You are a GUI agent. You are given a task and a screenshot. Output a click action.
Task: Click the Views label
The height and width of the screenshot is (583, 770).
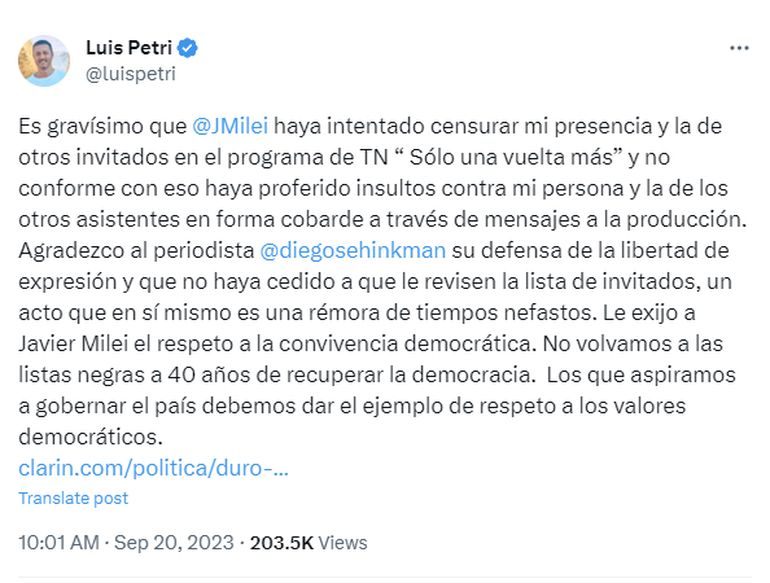click(x=343, y=543)
